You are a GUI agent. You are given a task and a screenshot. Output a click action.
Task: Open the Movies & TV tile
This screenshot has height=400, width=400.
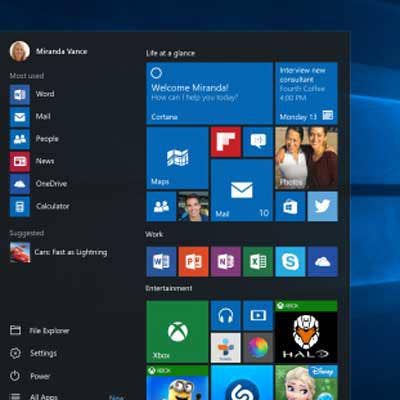[258, 315]
